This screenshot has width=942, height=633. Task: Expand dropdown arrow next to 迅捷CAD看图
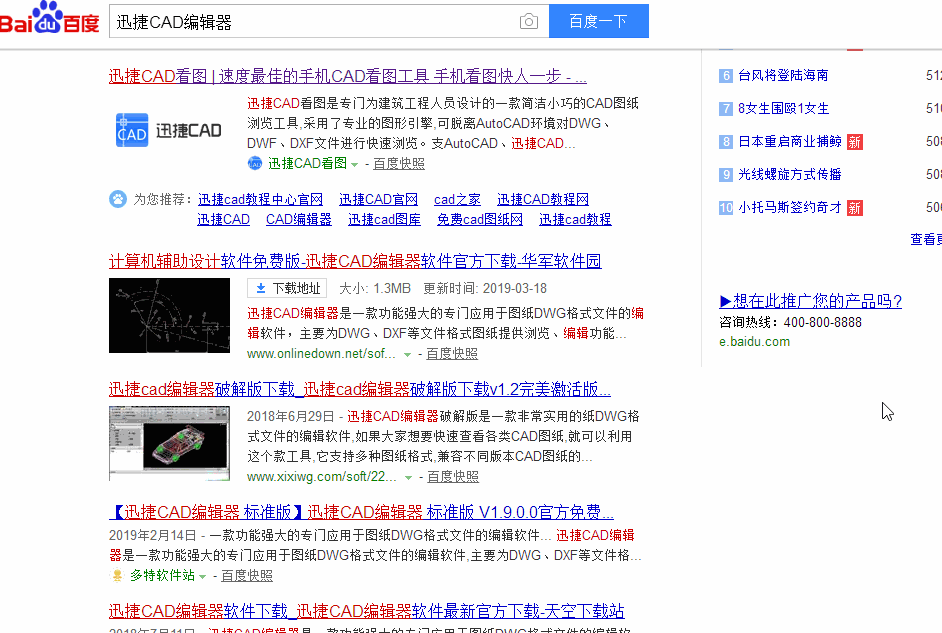point(354,164)
